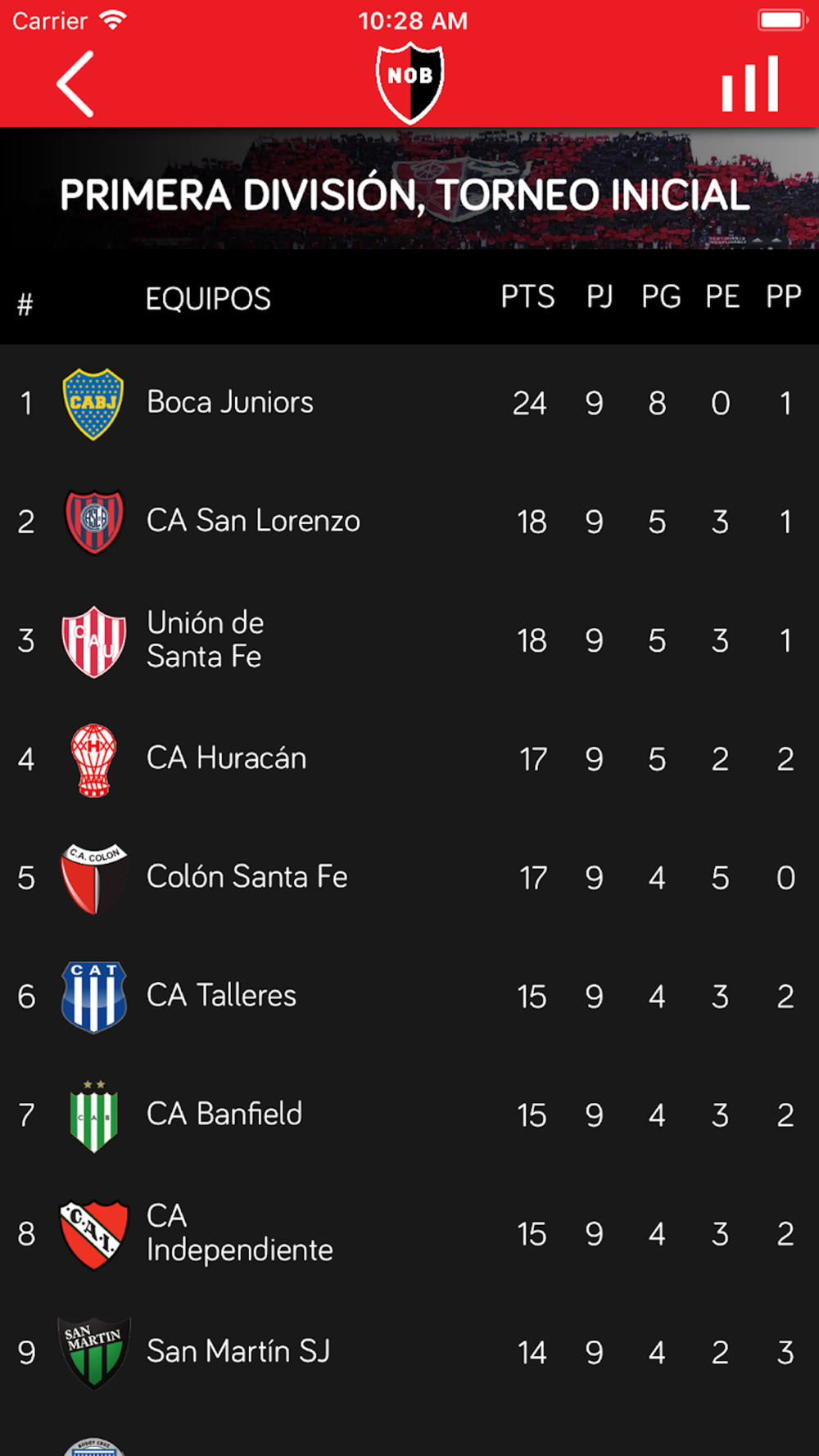
Task: Select the CA San Lorenzo crest
Action: click(x=94, y=522)
